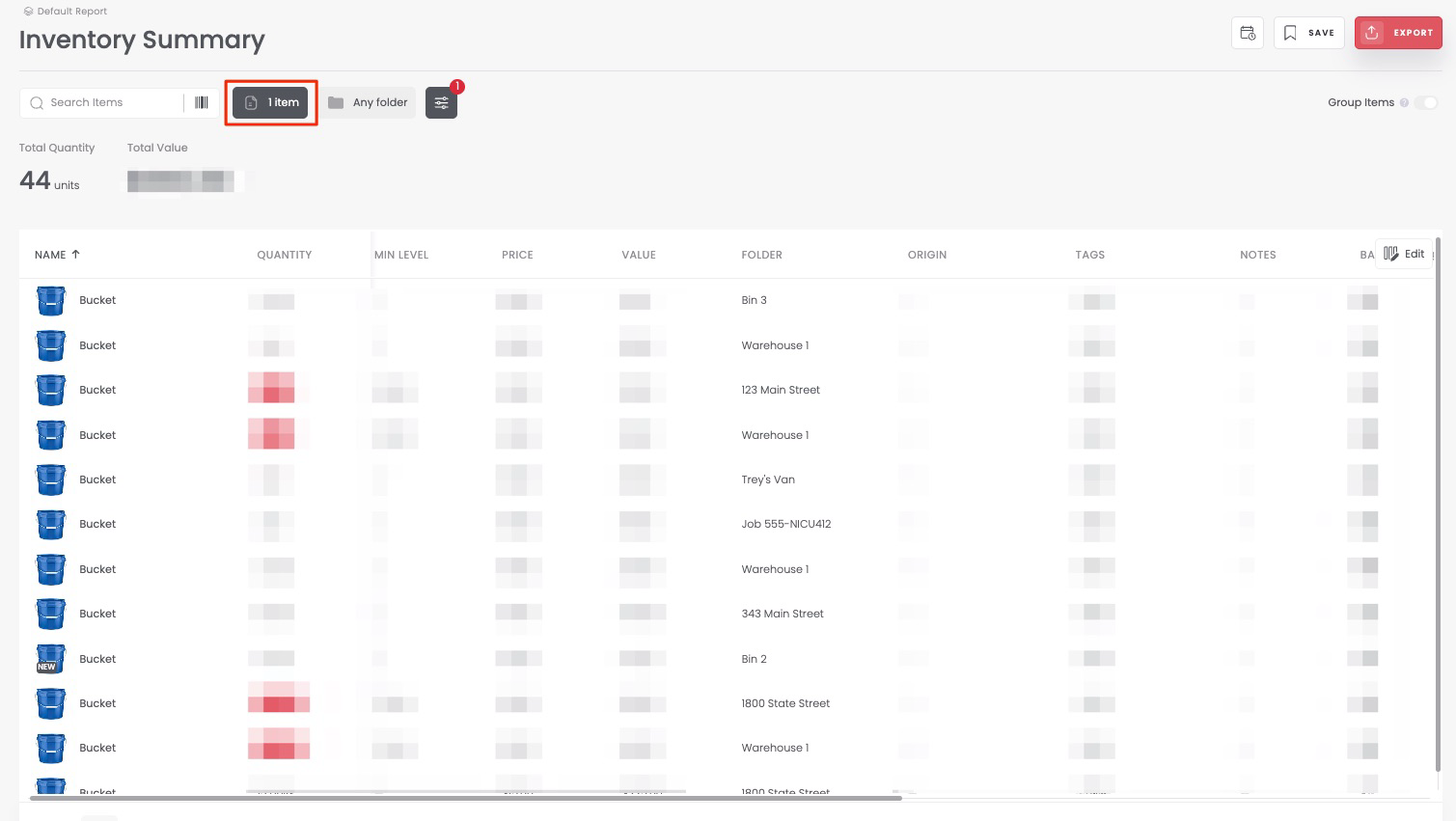Click the Bucket icon for 343 Main Street

click(x=50, y=614)
